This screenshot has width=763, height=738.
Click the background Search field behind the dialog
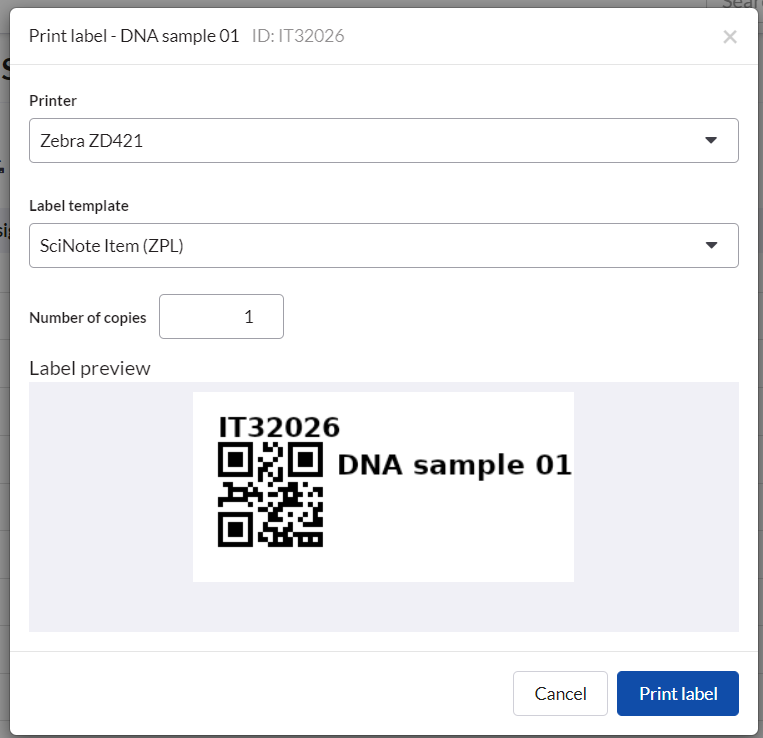coord(740,4)
